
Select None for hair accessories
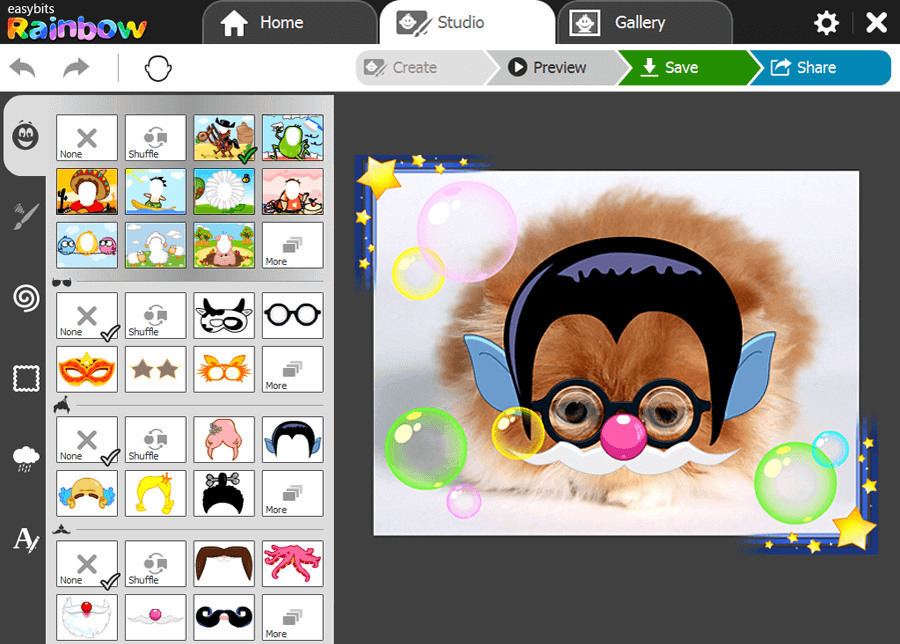point(86,440)
